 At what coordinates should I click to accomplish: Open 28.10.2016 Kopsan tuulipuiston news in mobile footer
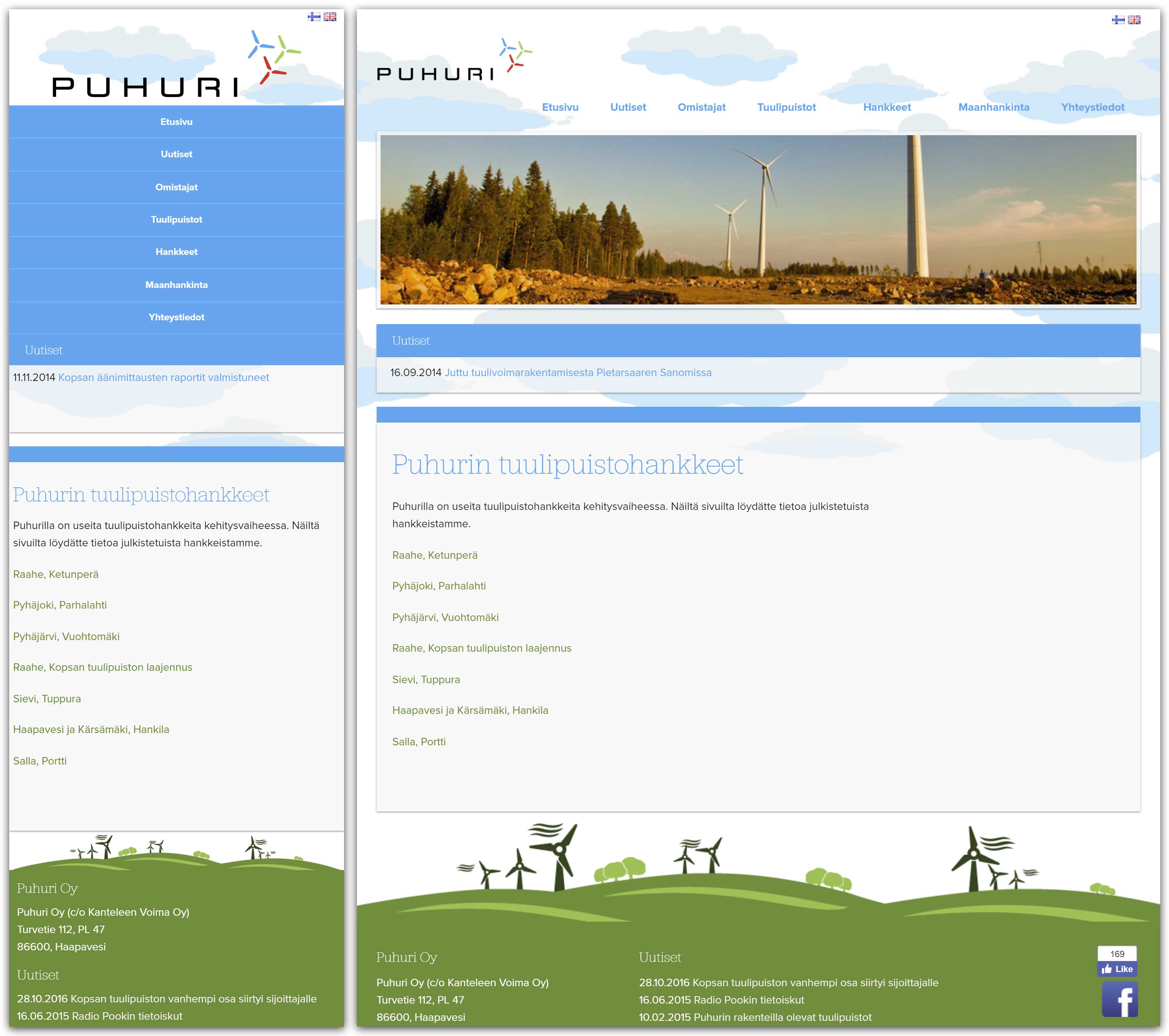tap(166, 999)
